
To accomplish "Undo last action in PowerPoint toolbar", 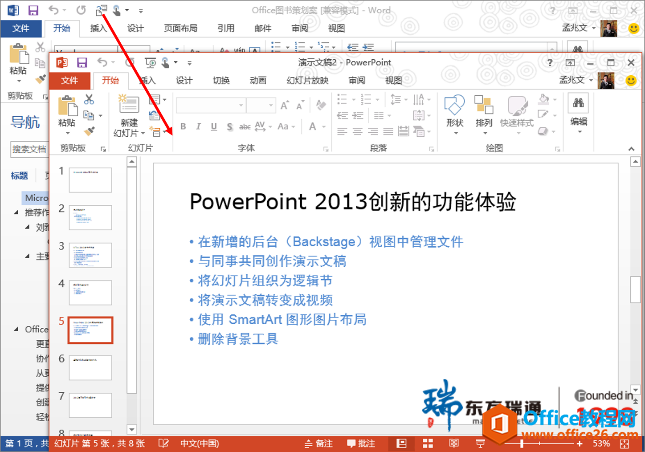I will [102, 63].
